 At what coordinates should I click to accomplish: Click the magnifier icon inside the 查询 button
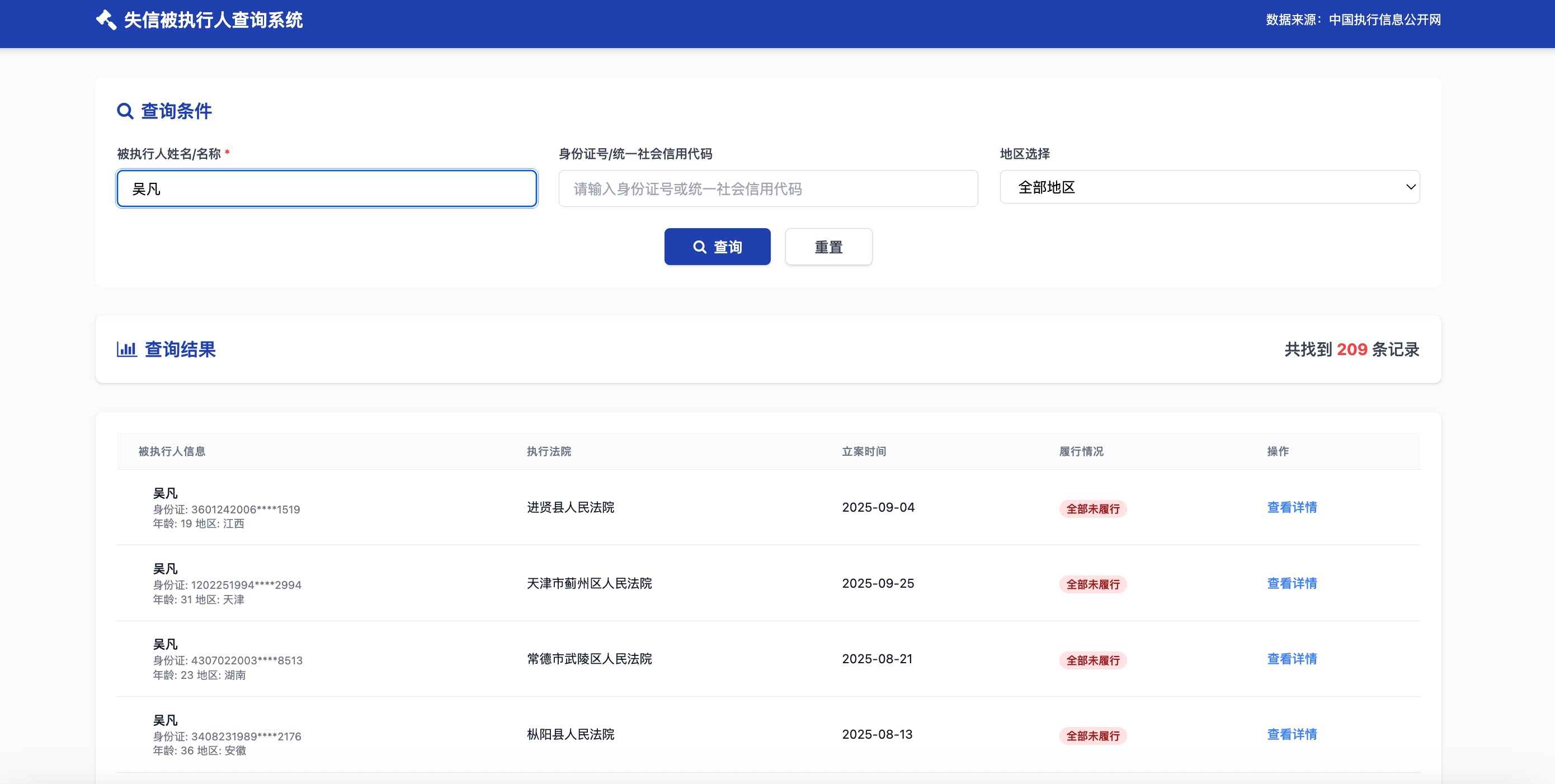(700, 246)
